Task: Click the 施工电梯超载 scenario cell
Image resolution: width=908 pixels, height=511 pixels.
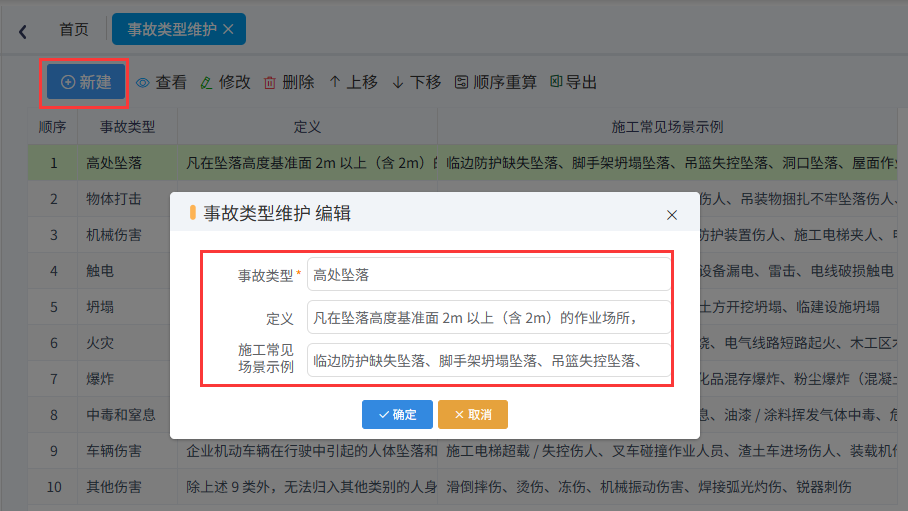Action: [x=667, y=450]
